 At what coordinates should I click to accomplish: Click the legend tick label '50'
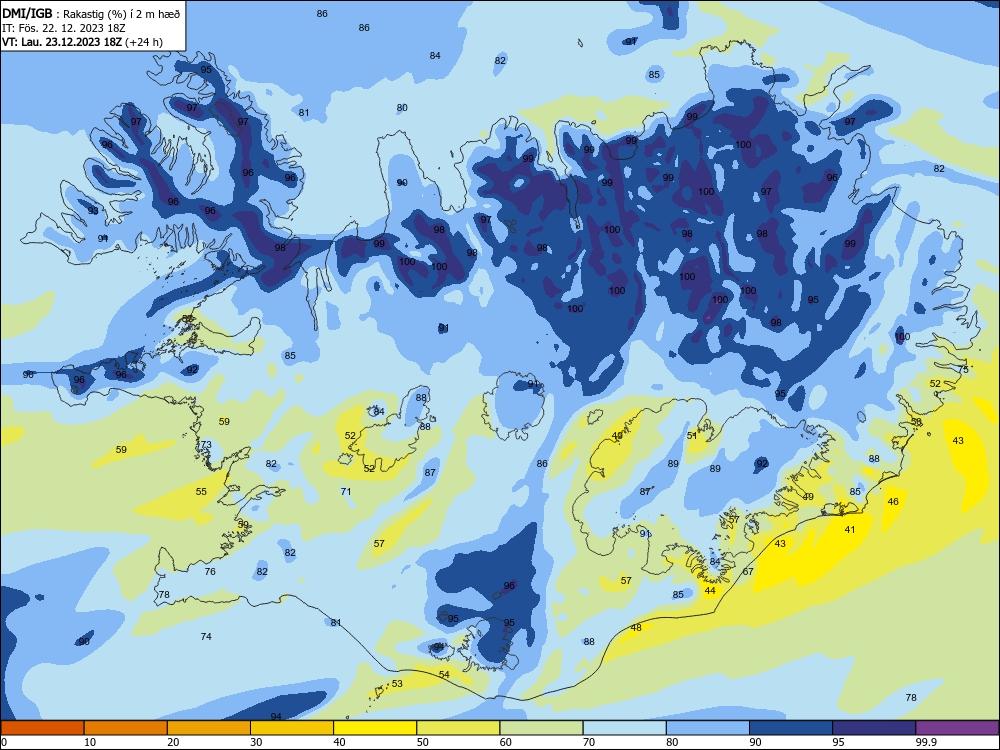click(x=423, y=742)
